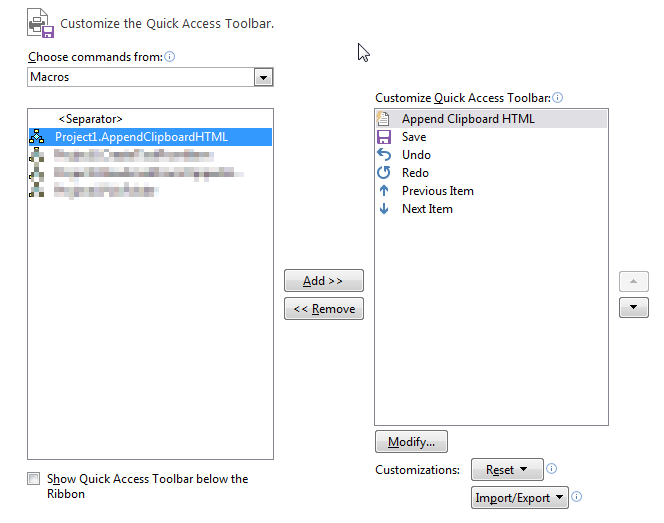Click the Project1.AppendClipboardHTML macro icon

point(36,137)
